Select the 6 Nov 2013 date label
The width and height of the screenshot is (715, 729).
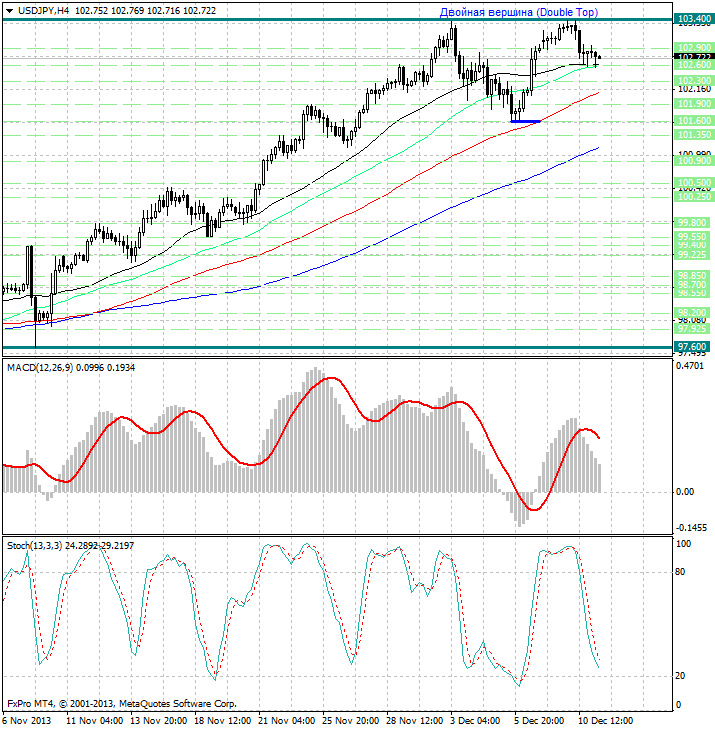[x=26, y=721]
